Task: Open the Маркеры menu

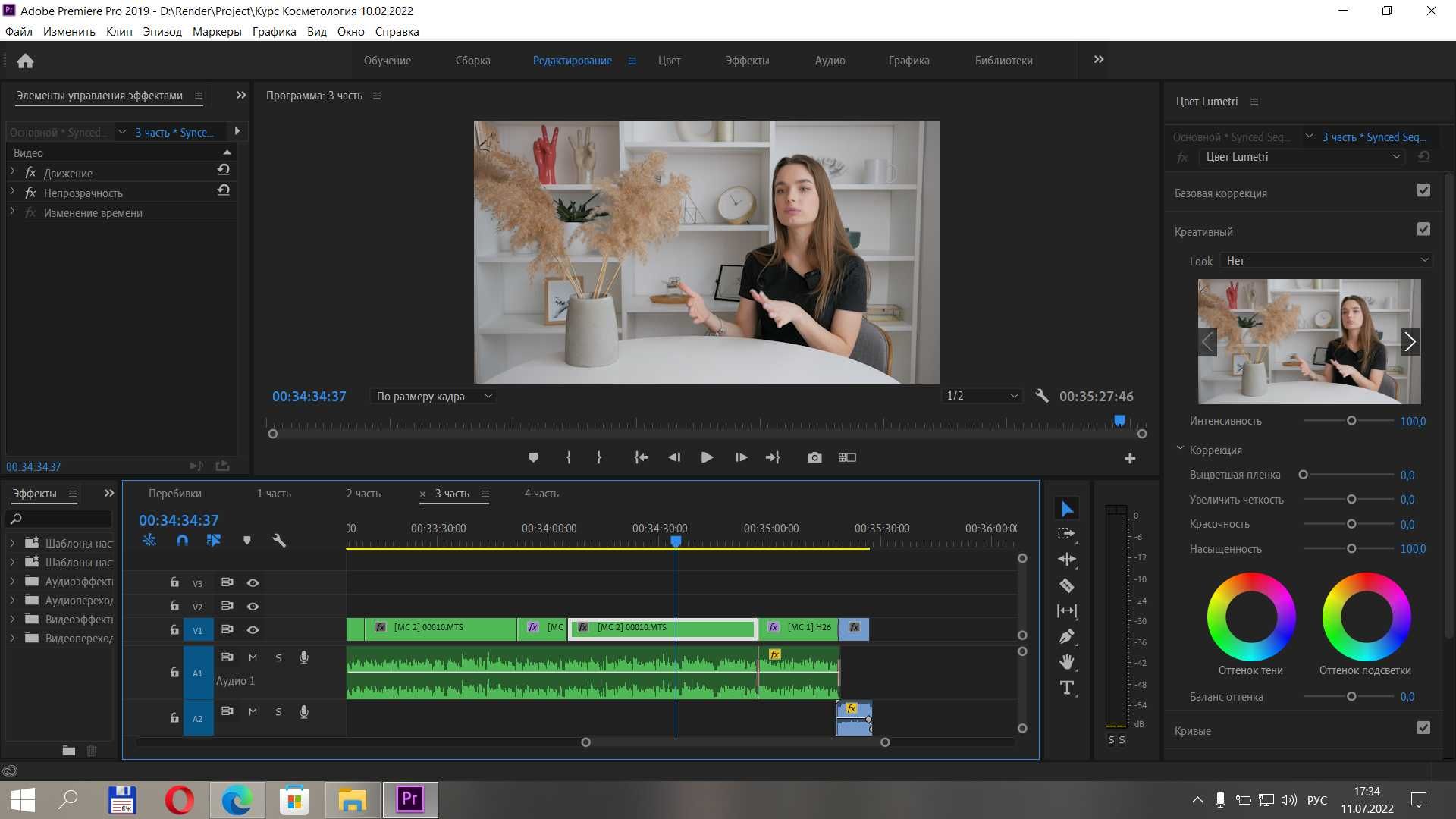Action: click(217, 32)
